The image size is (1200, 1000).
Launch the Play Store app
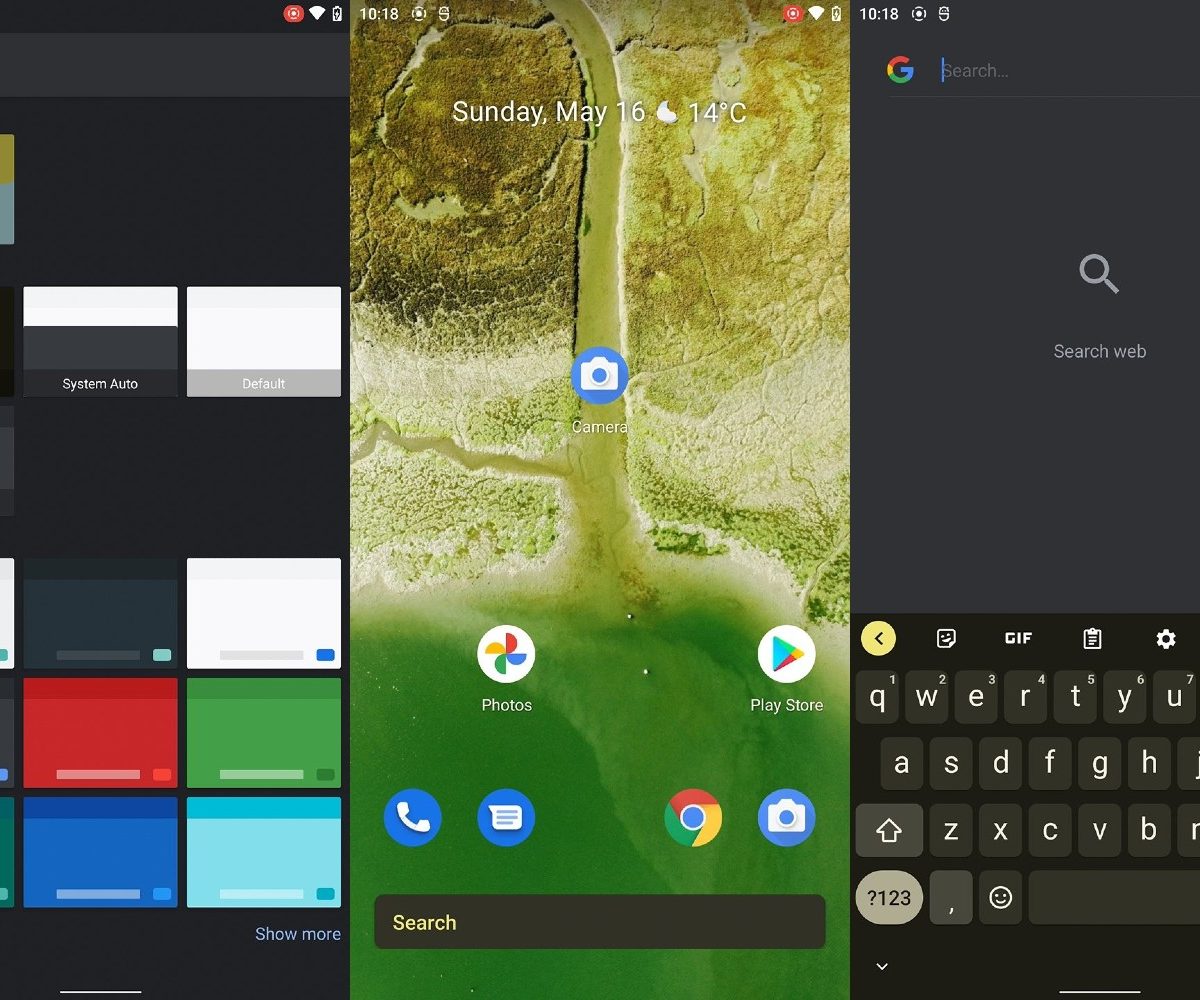coord(786,655)
